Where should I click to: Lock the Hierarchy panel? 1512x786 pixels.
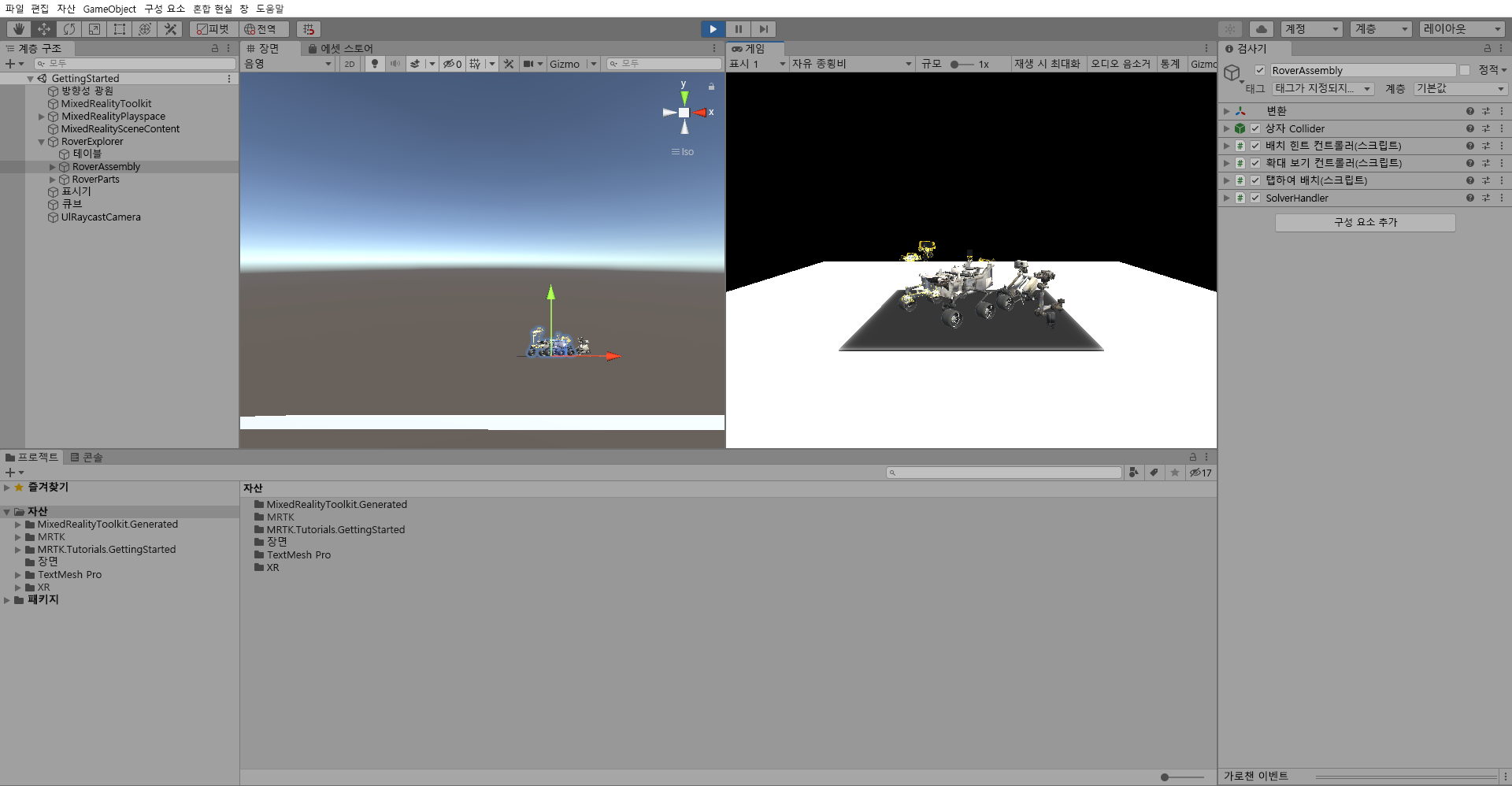[215, 49]
